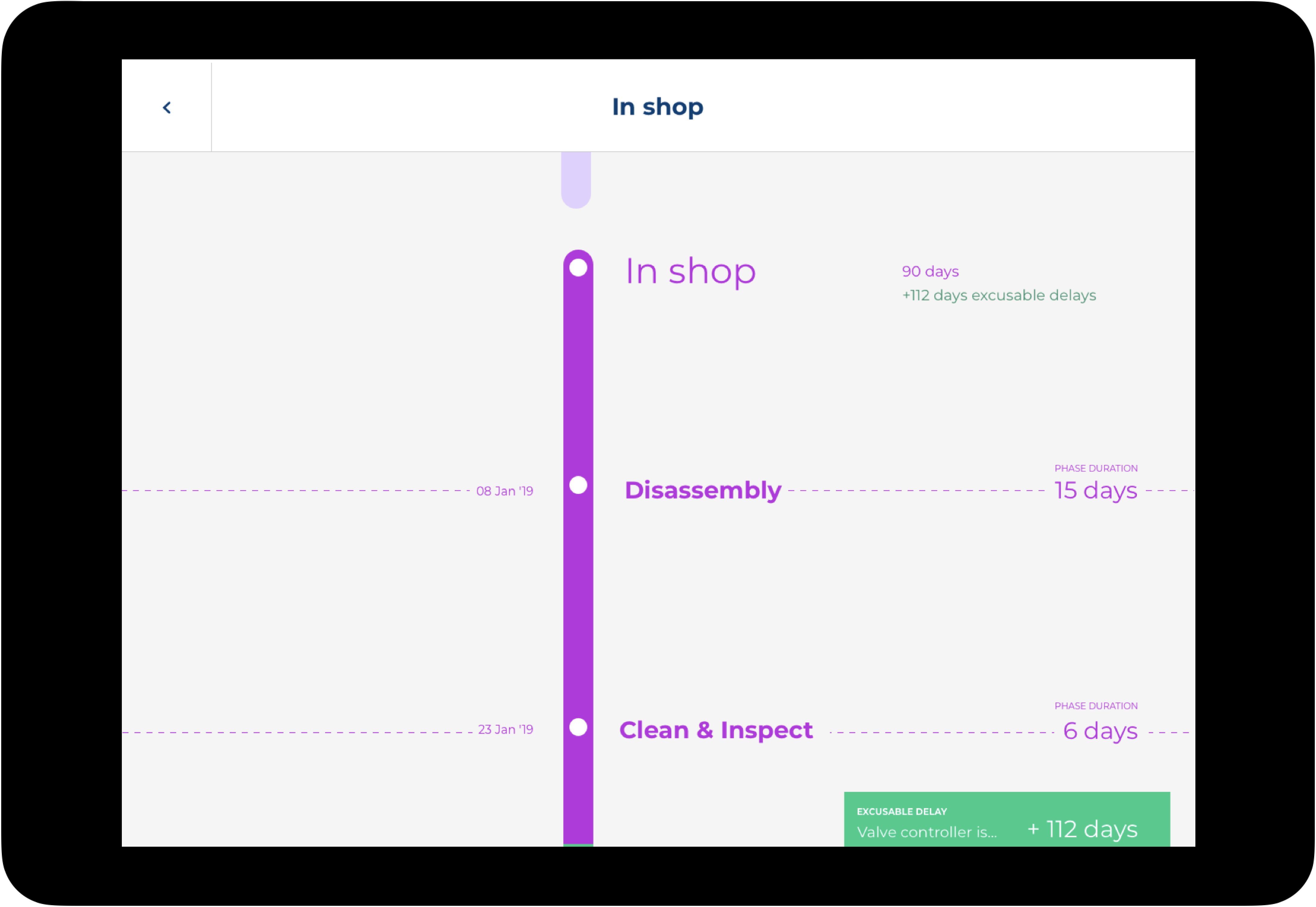Click PHASE DURATION label above 15 days
1316x907 pixels.
[x=1096, y=469]
